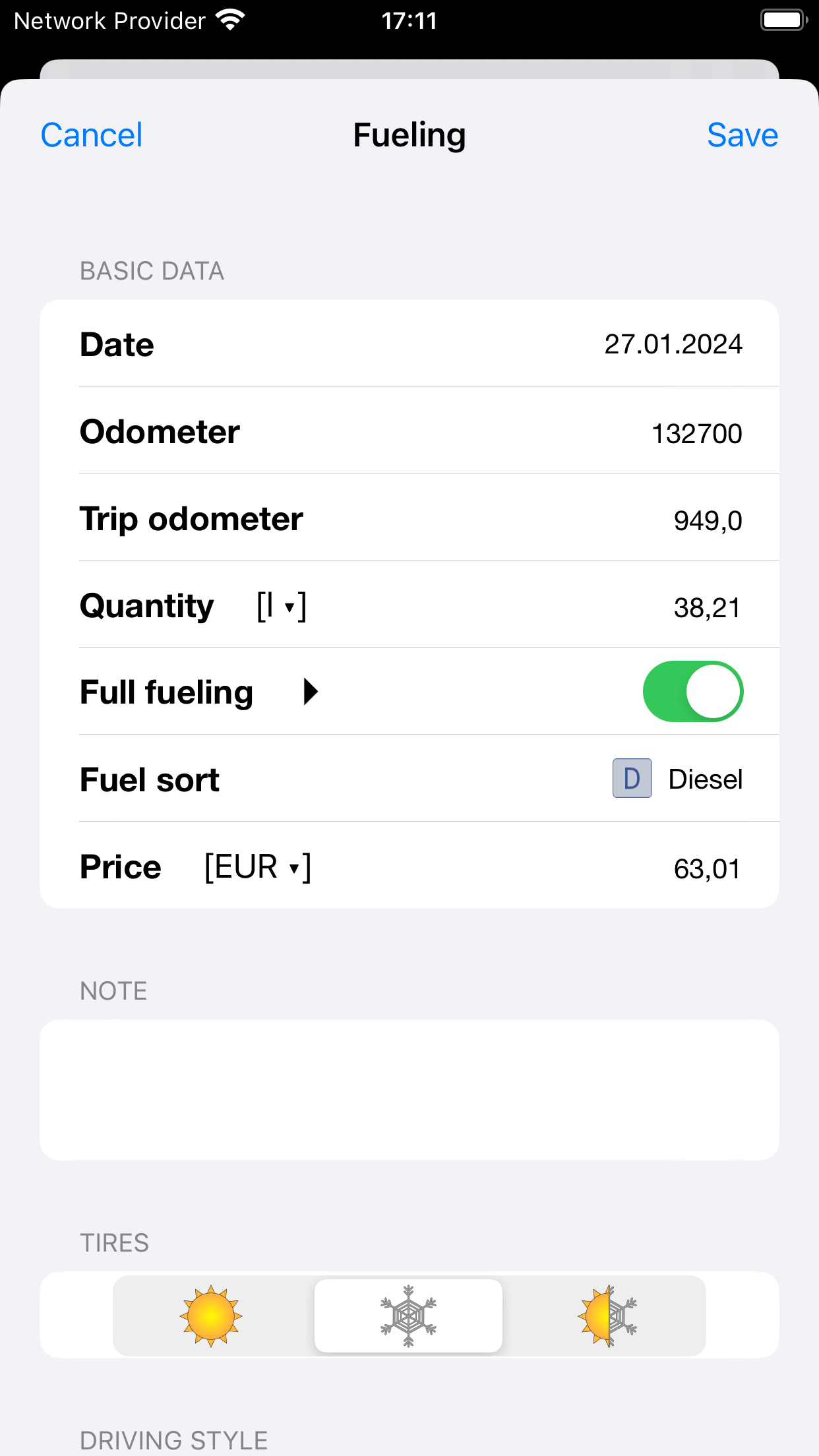Open the Fuel sort row

click(x=409, y=778)
